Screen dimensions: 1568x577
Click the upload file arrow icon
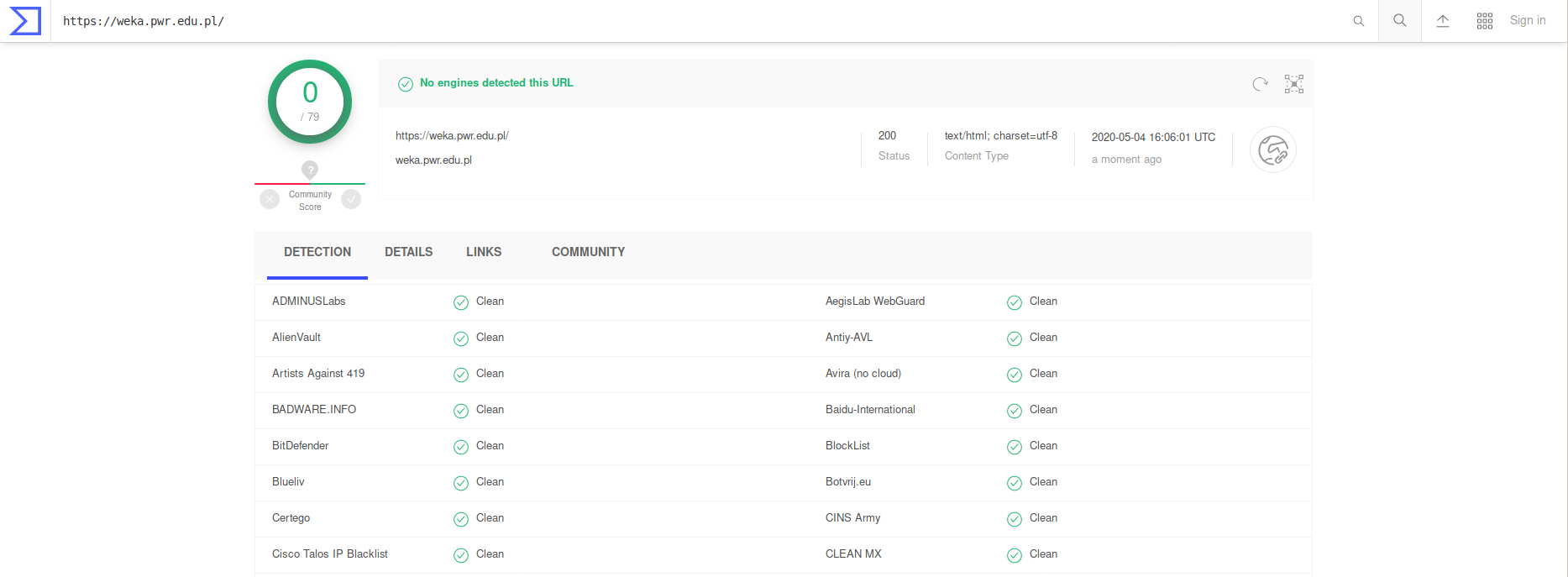[1442, 21]
